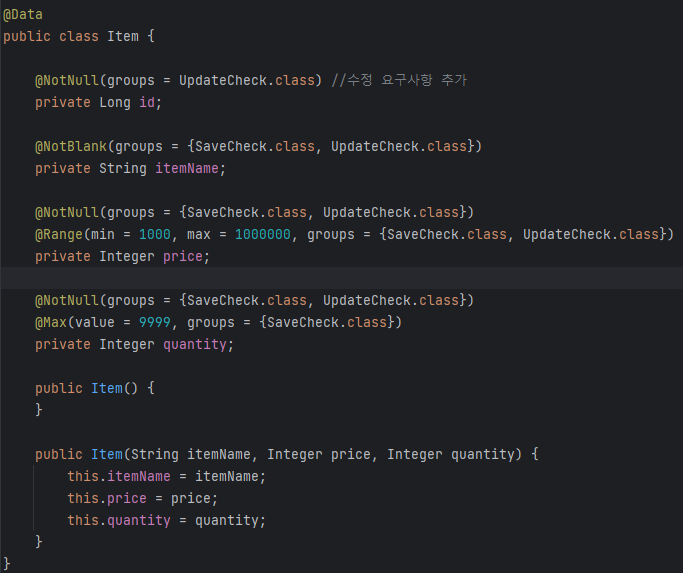Image resolution: width=683 pixels, height=573 pixels.
Task: Click the Long type keyword
Action: pos(115,102)
